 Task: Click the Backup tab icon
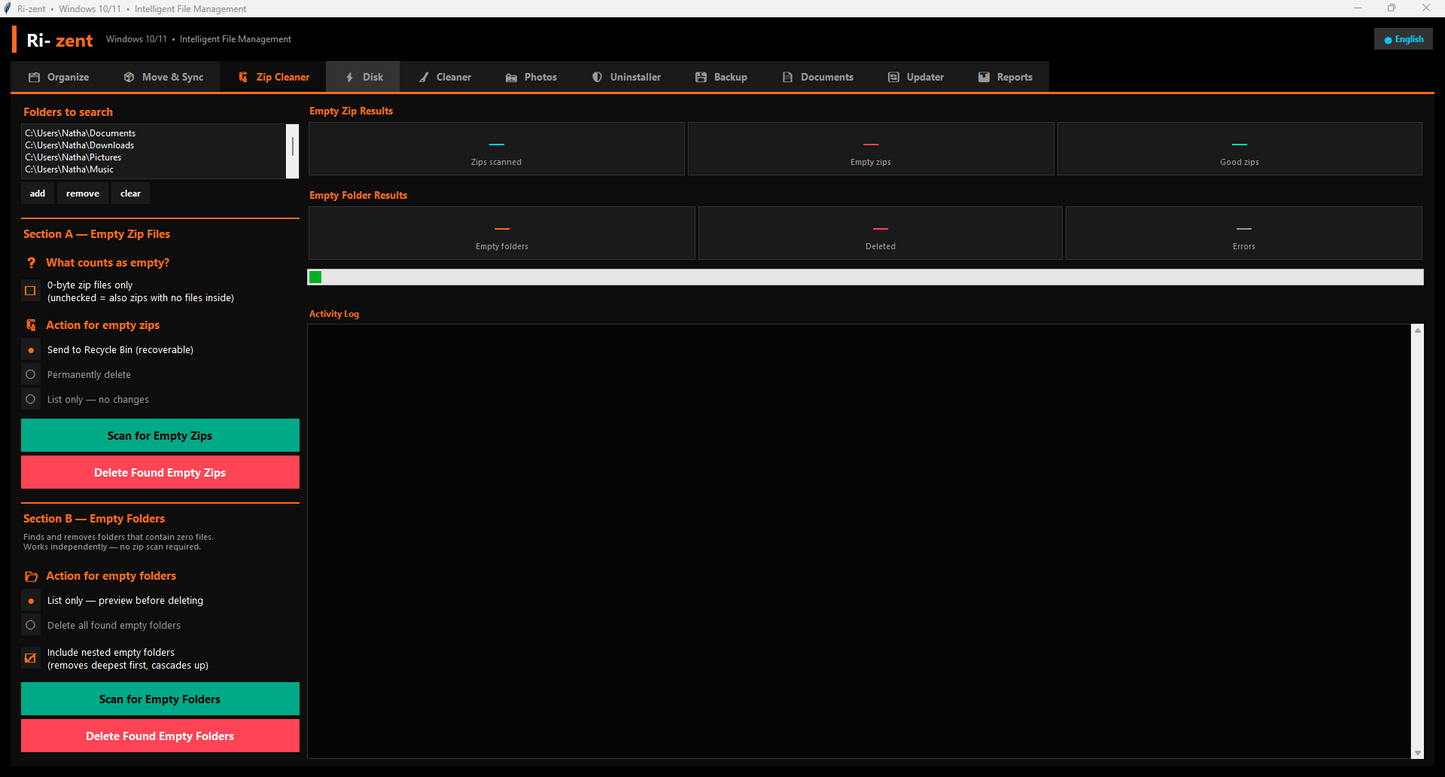(701, 77)
